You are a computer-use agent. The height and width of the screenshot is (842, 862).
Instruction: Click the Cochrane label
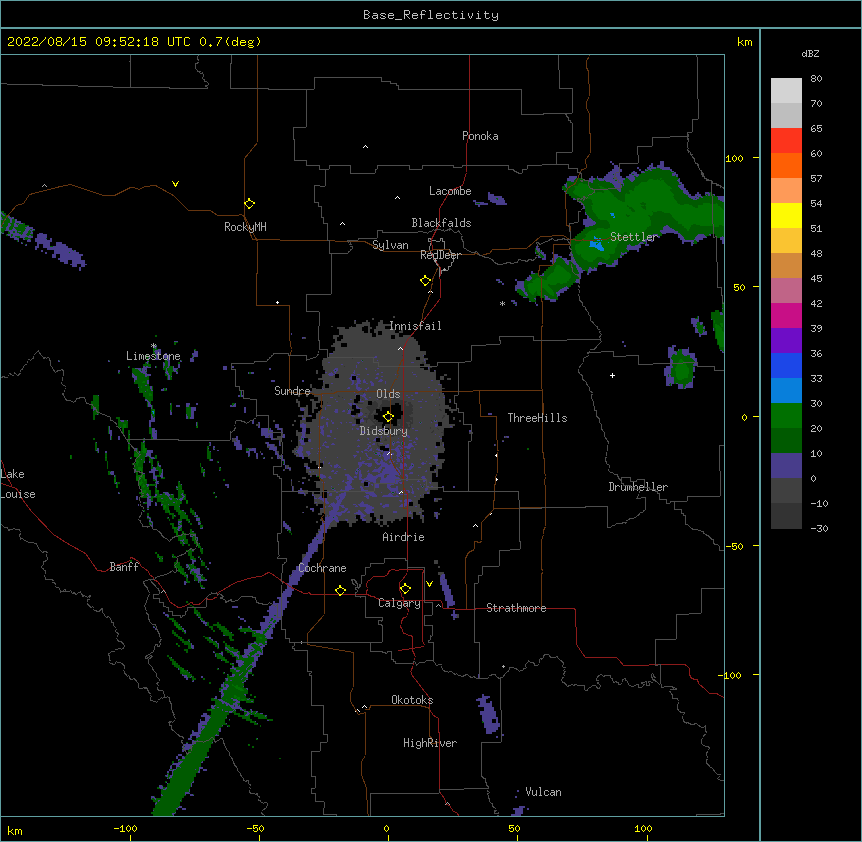[322, 568]
